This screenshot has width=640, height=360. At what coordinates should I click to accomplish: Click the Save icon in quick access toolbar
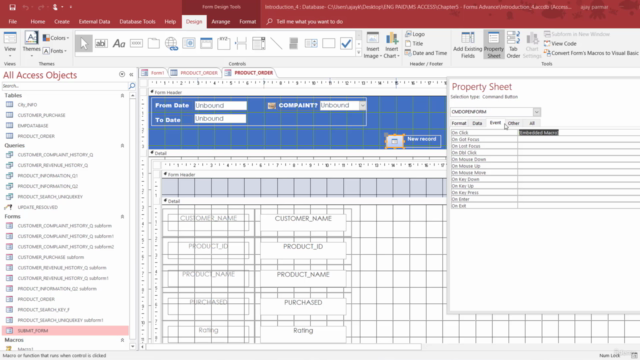coord(12,7)
